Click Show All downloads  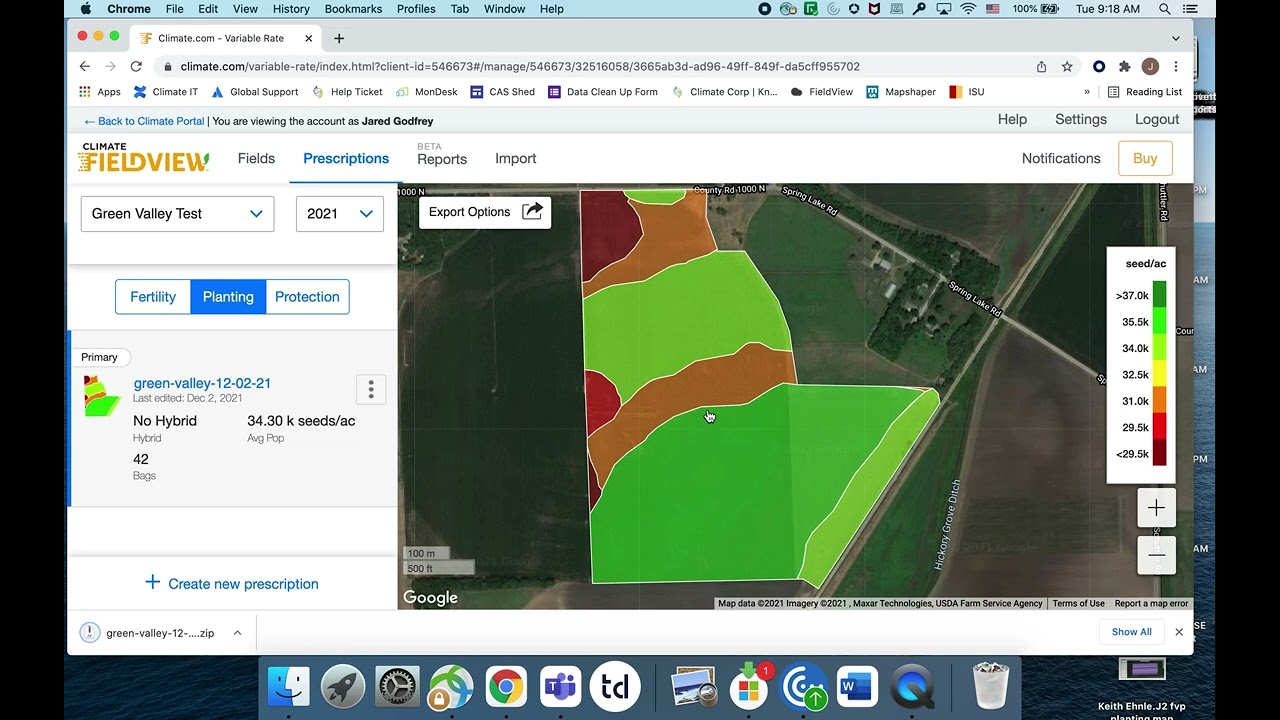tap(1131, 632)
